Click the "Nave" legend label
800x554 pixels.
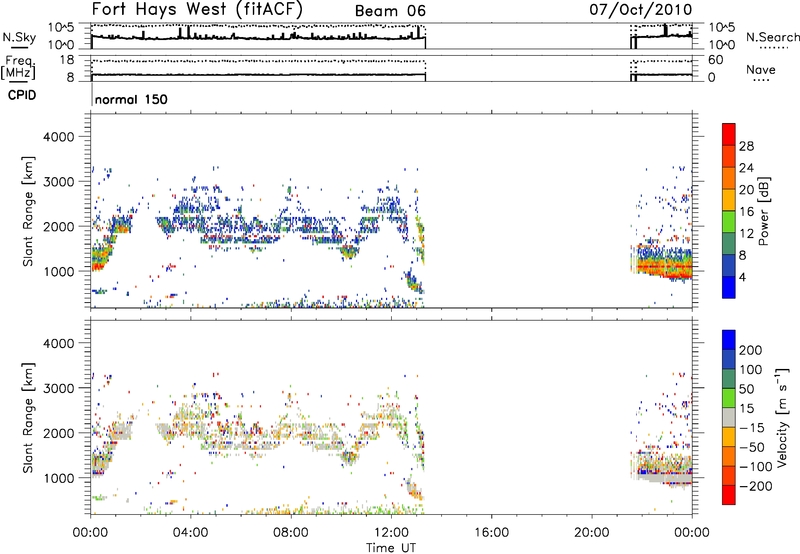[x=761, y=69]
